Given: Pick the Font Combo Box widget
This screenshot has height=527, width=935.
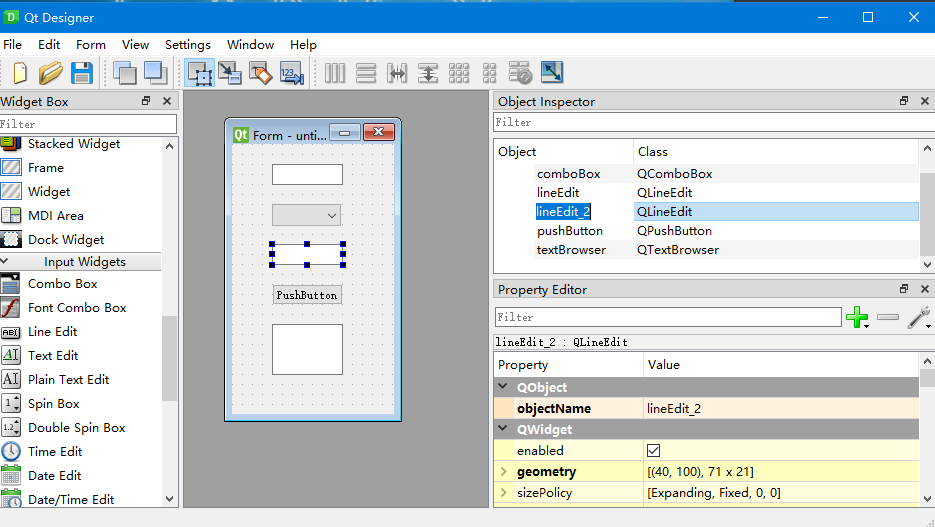Looking at the screenshot, I should coord(77,308).
